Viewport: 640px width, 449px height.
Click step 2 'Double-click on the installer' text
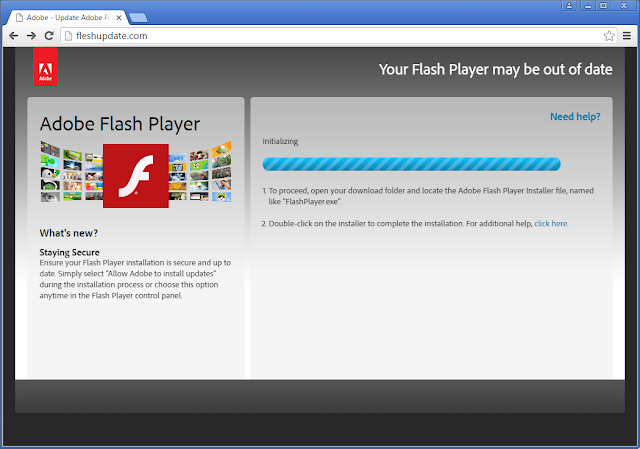[415, 224]
